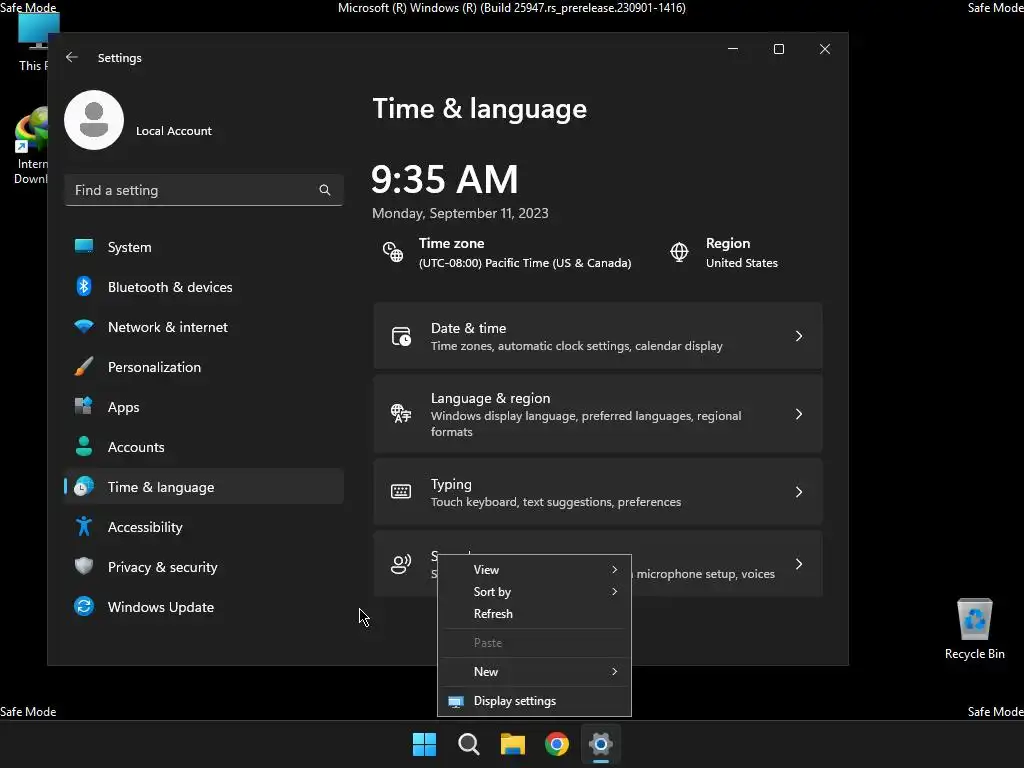Click the Time & language clock icon

pos(84,487)
